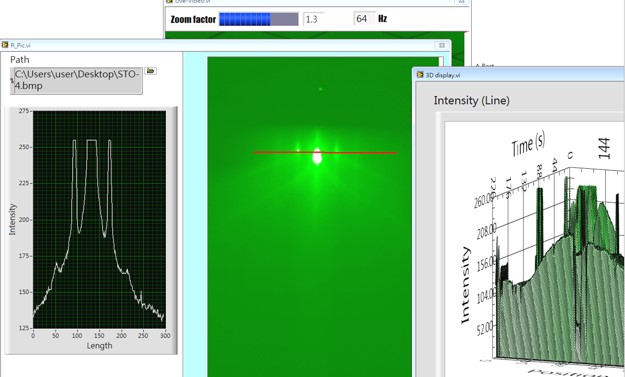Screen dimensions: 625x377
Task: Adjust the blue Zoom factor slider bar
Action: click(259, 19)
